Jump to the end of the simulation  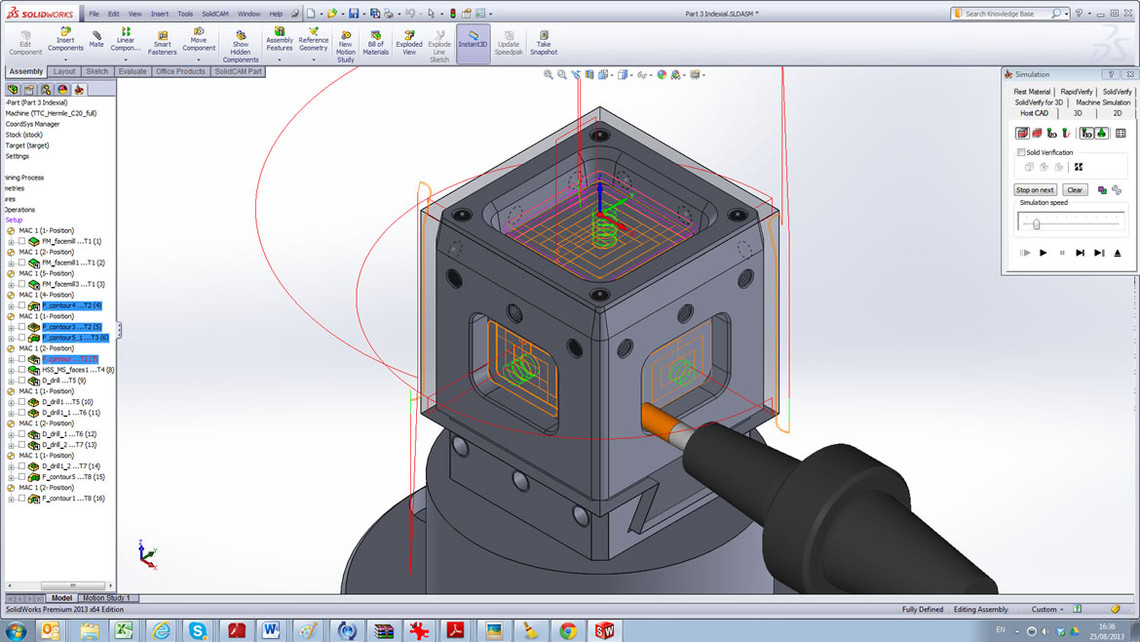(1099, 253)
